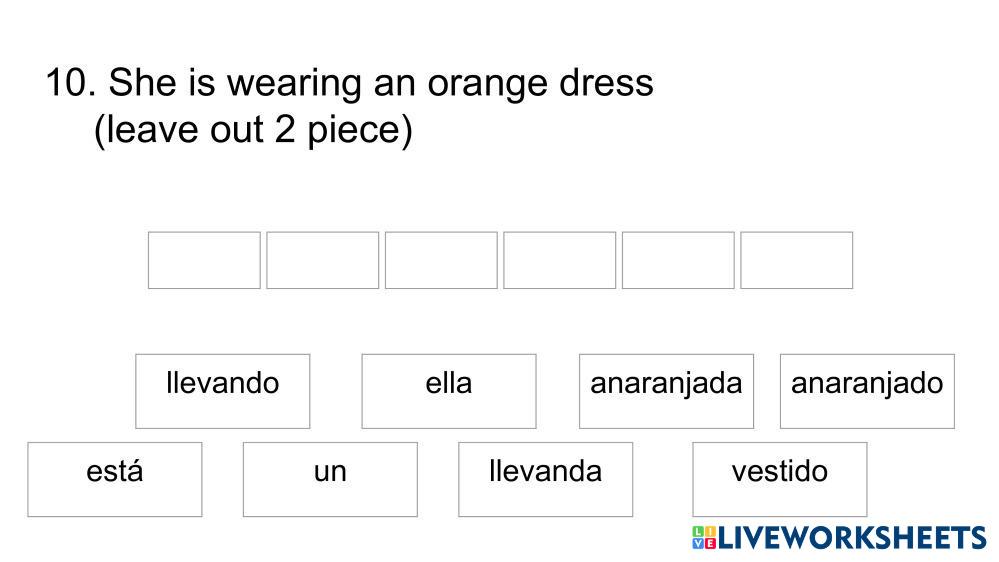
Task: Select the 'vestido' word tile
Action: 779,479
